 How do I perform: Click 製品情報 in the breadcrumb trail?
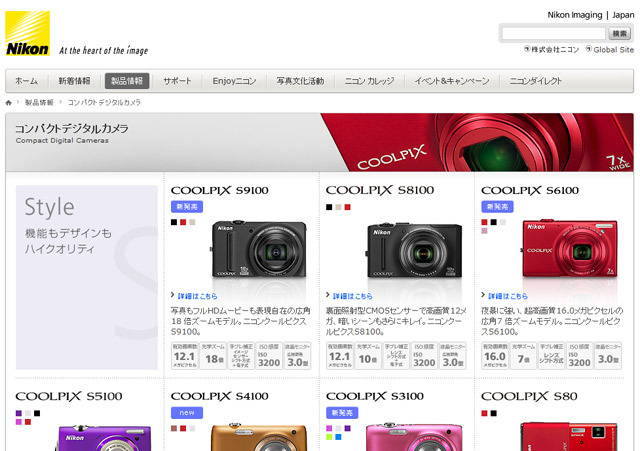click(39, 102)
